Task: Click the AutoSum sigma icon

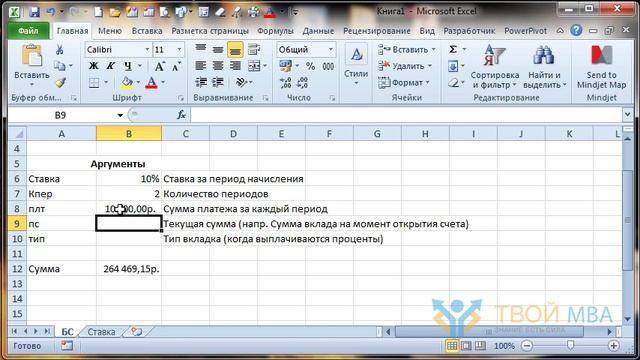Action: pos(453,49)
